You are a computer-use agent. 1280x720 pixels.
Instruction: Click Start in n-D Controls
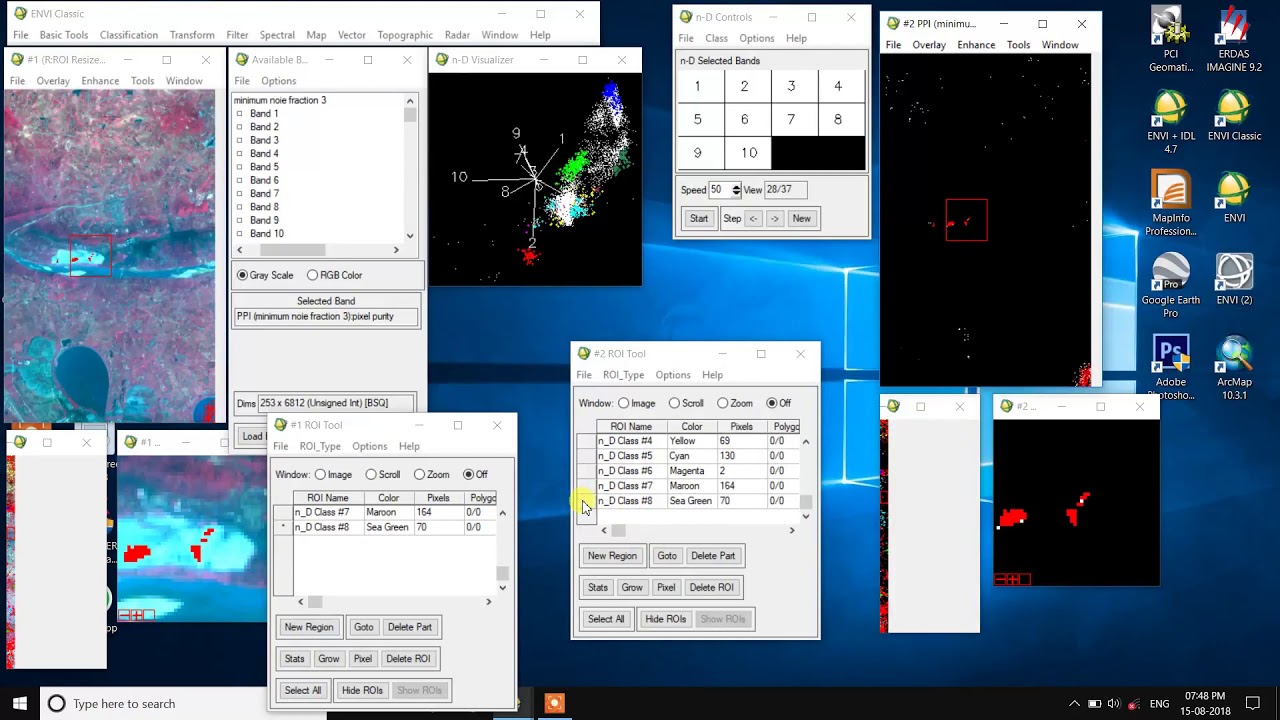tap(698, 218)
